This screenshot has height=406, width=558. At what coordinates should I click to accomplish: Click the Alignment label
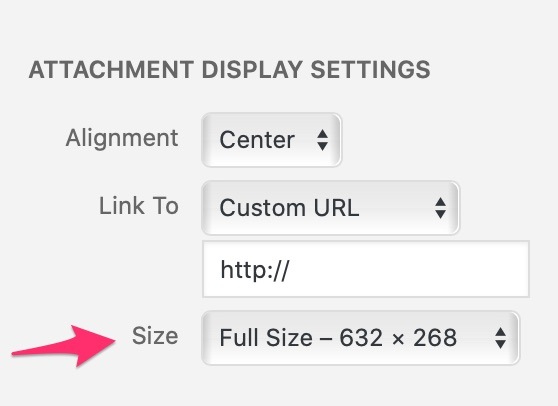point(122,138)
